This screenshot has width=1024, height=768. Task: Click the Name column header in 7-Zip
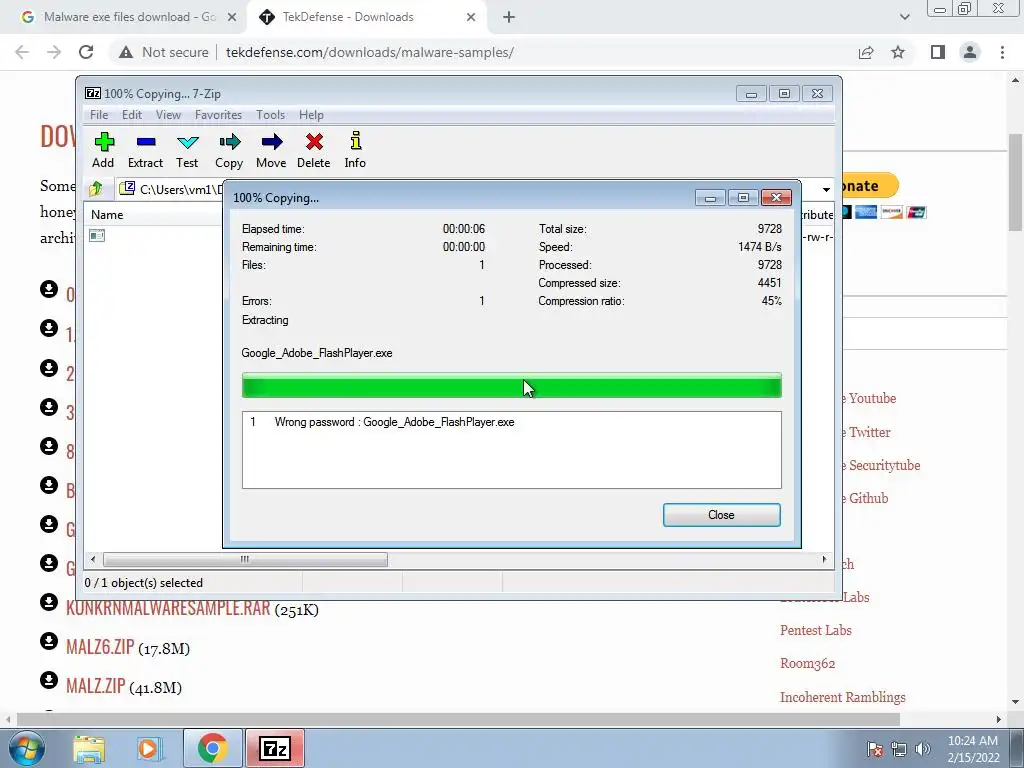tap(107, 215)
